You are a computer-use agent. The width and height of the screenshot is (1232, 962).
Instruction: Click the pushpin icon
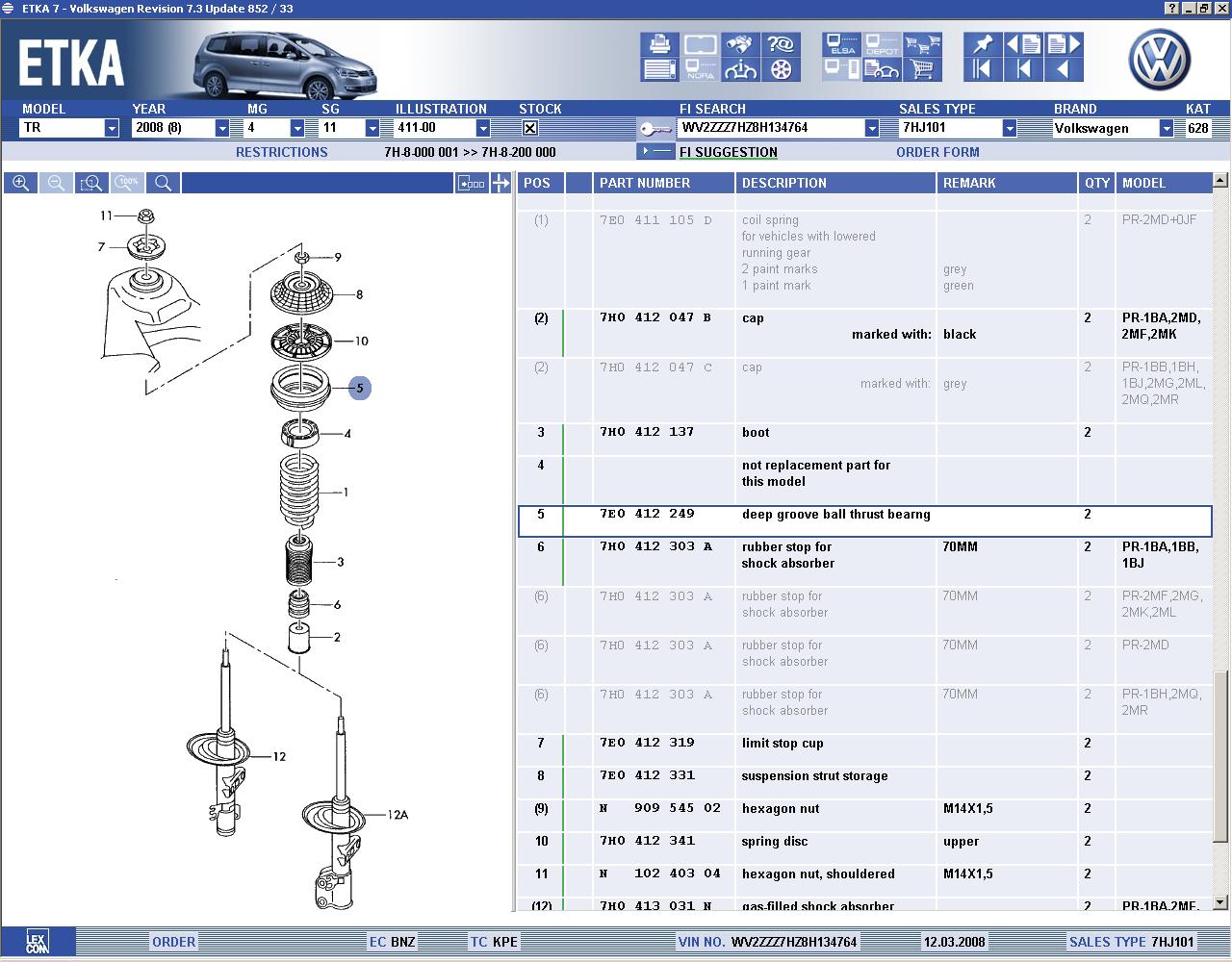click(982, 44)
